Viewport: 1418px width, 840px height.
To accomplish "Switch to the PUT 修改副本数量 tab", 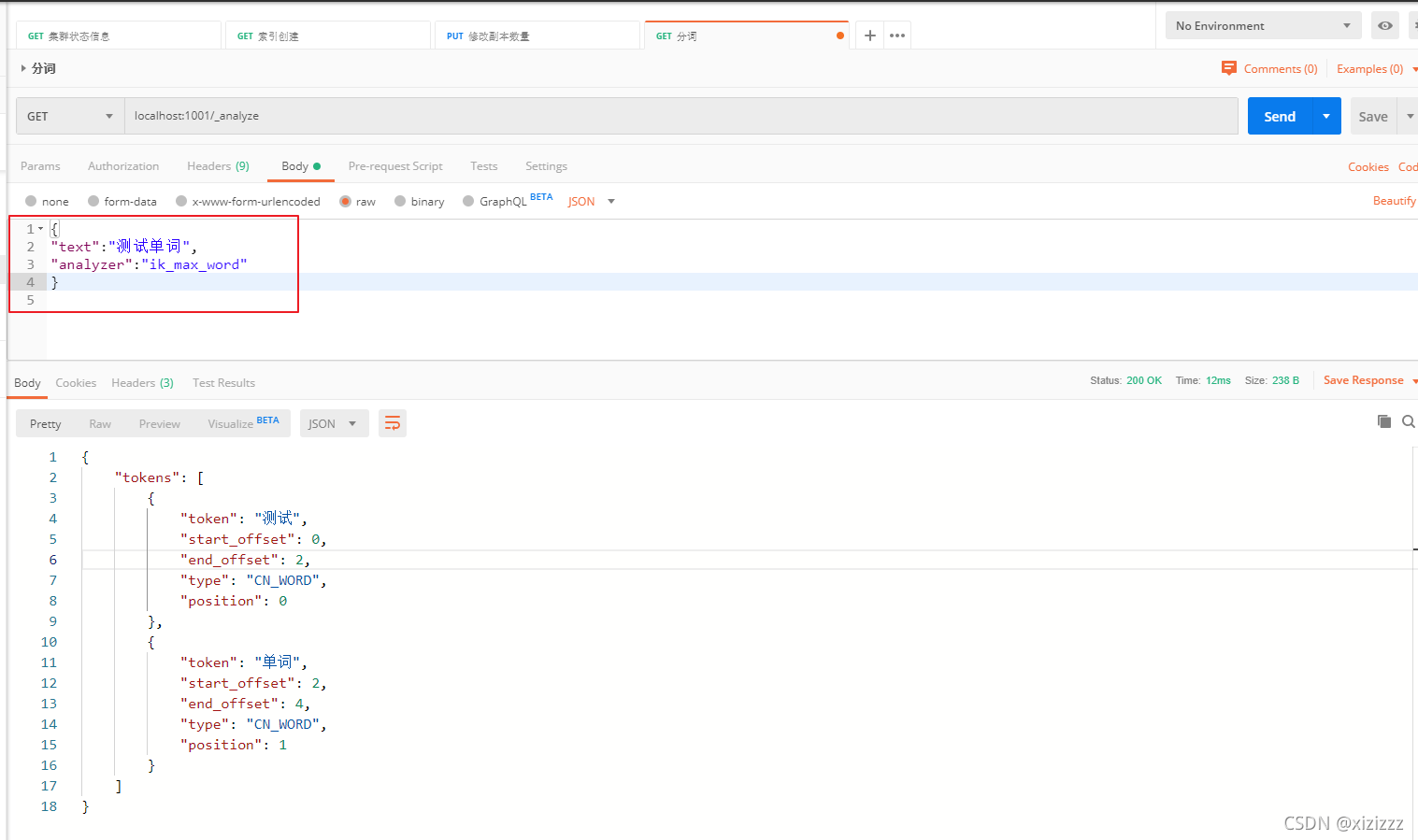I will point(537,36).
